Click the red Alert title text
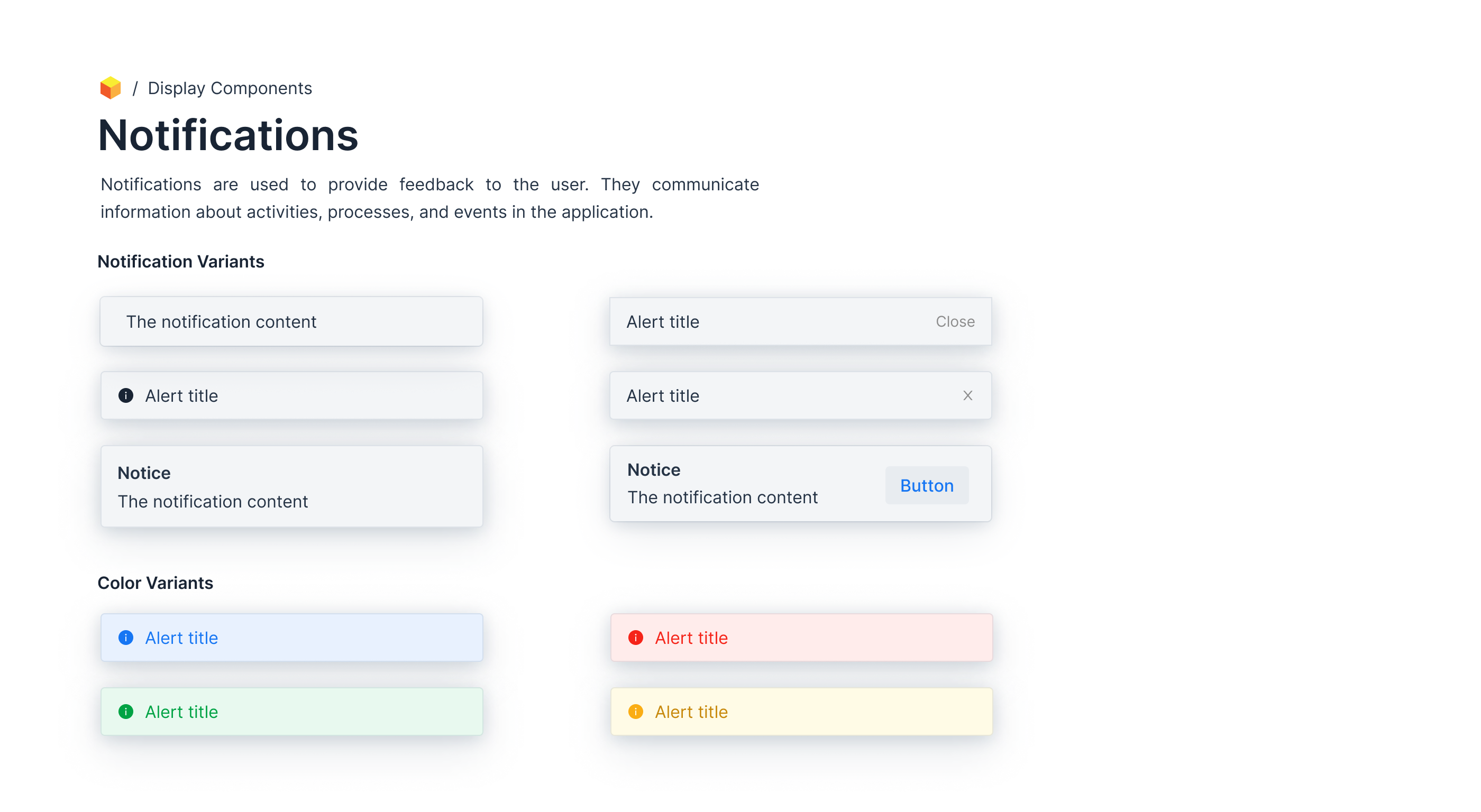 pyautogui.click(x=691, y=638)
